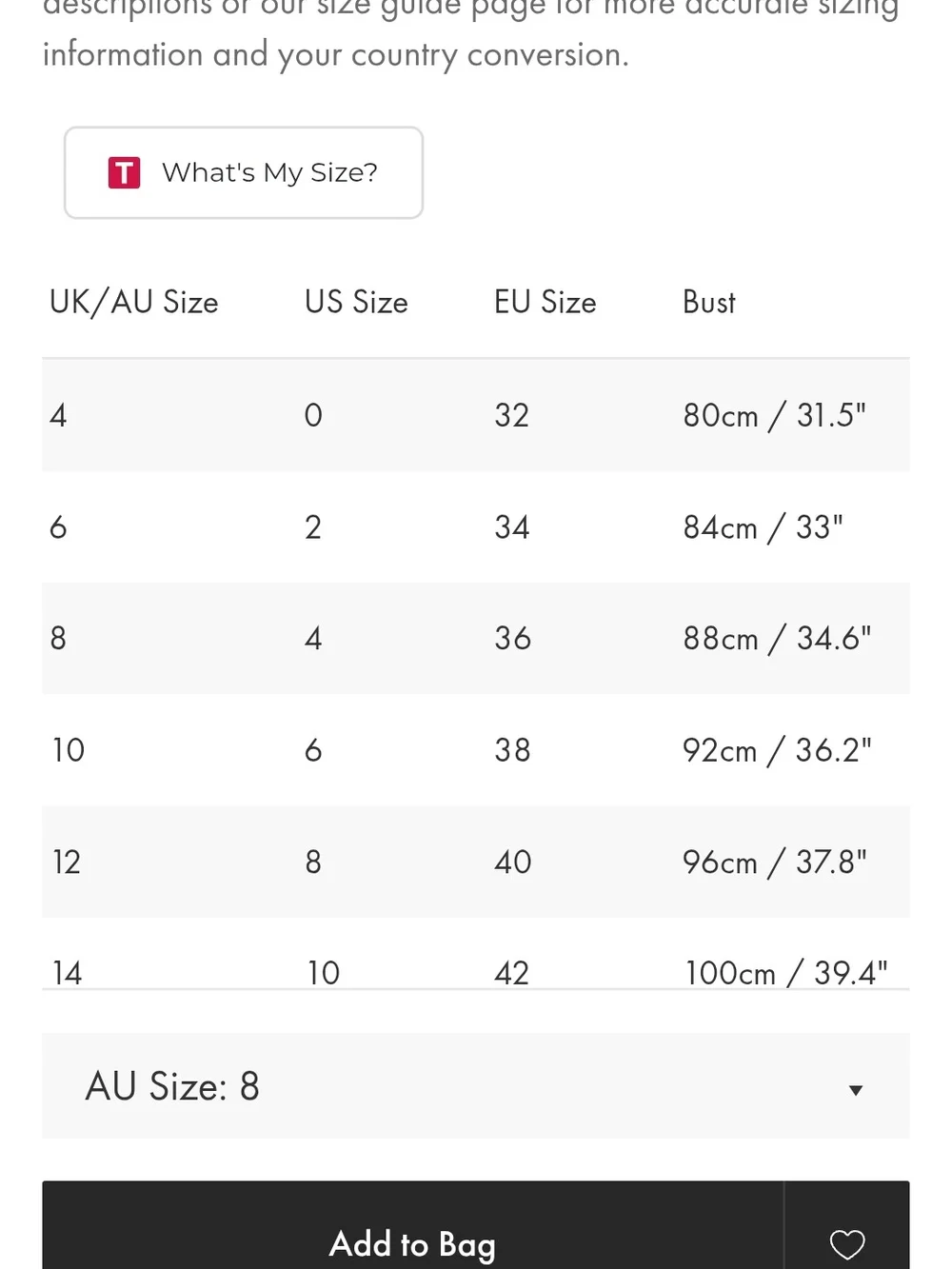Select the UK size 10 row
This screenshot has height=1269, width=952.
[x=476, y=750]
